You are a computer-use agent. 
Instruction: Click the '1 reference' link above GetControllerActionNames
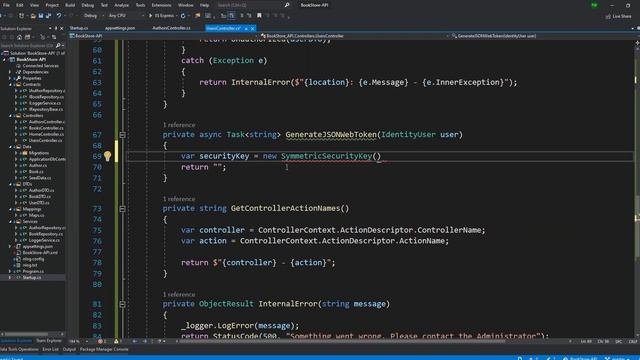(179, 199)
